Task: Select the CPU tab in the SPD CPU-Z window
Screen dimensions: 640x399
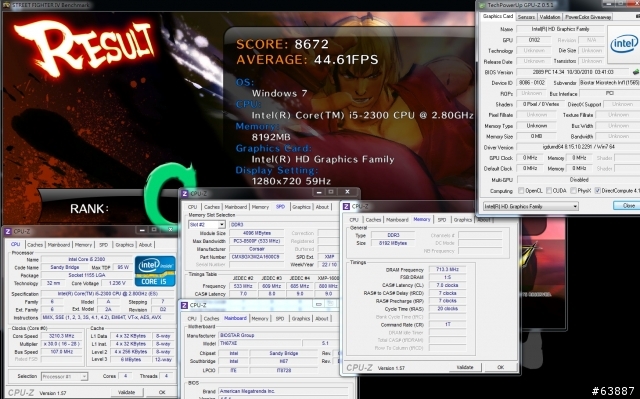Action: 192,207
